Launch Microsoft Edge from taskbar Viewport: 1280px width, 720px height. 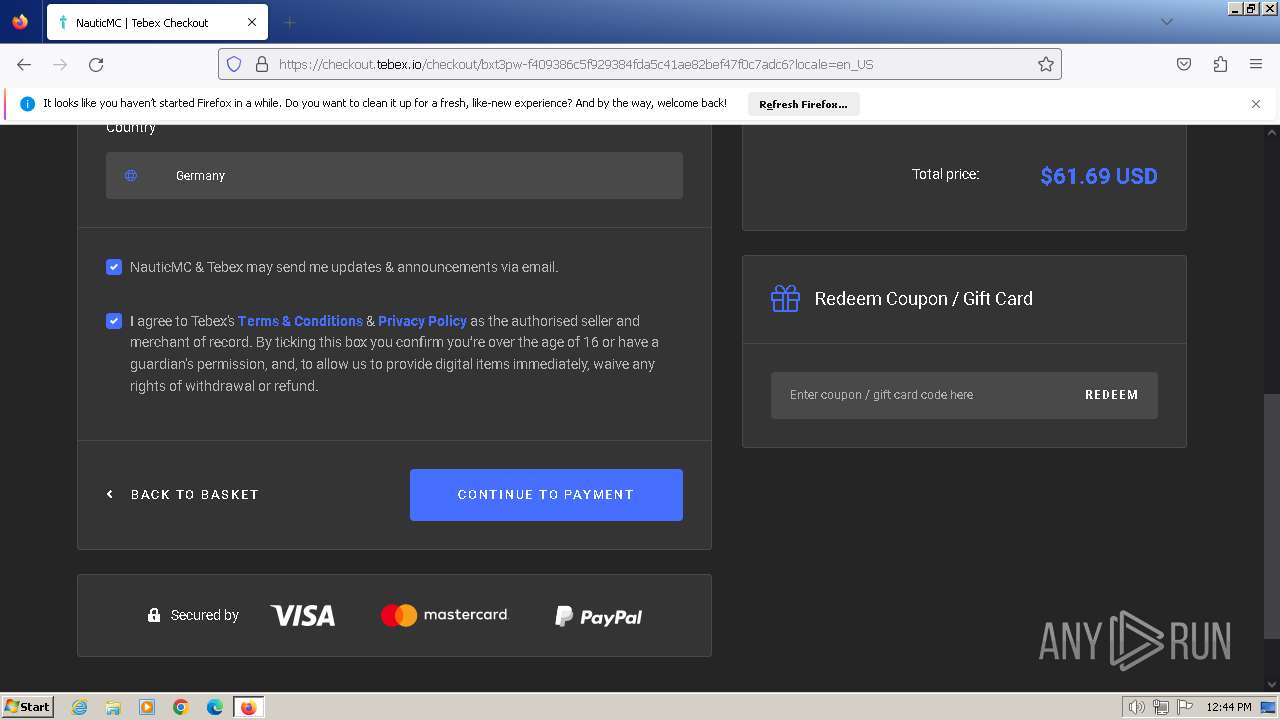(x=215, y=707)
